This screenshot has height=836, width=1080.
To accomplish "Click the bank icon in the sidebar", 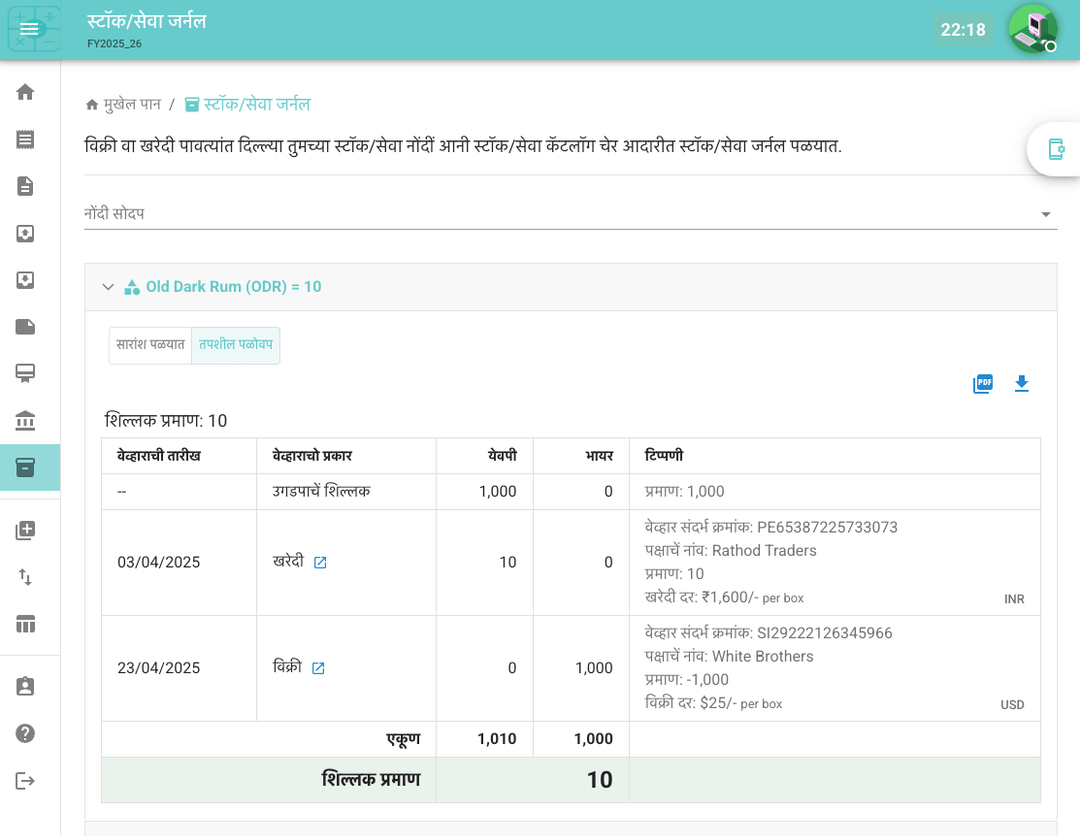I will (x=24, y=421).
